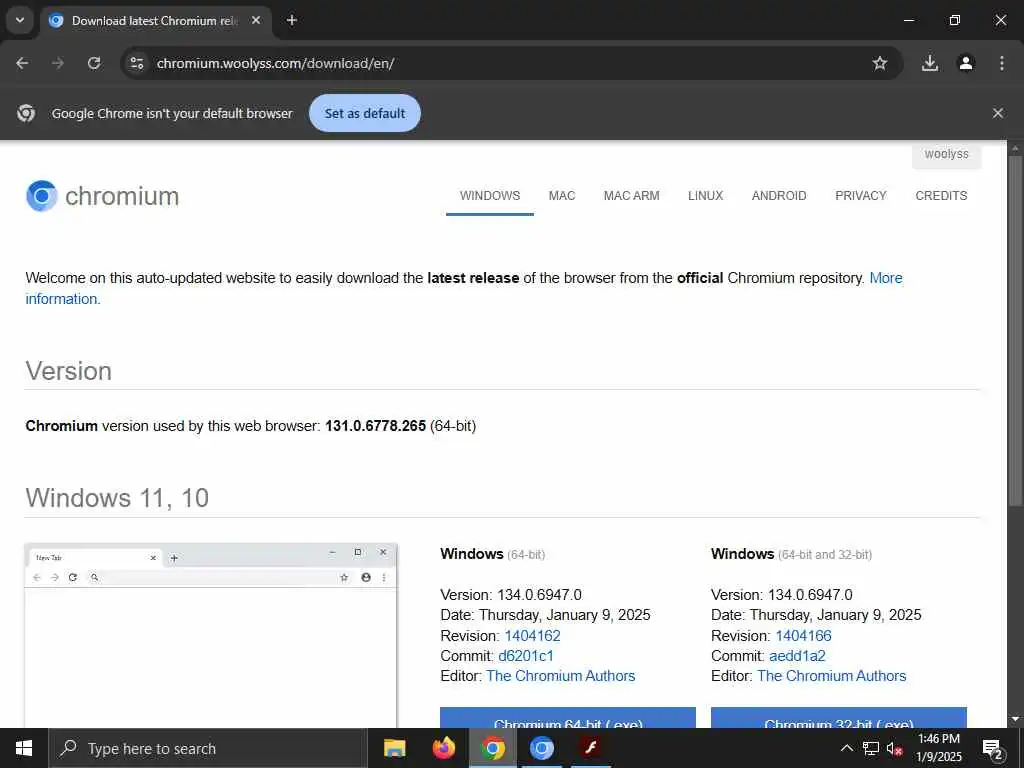The image size is (1024, 768).
Task: Open Firefox from the taskbar
Action: pos(444,748)
